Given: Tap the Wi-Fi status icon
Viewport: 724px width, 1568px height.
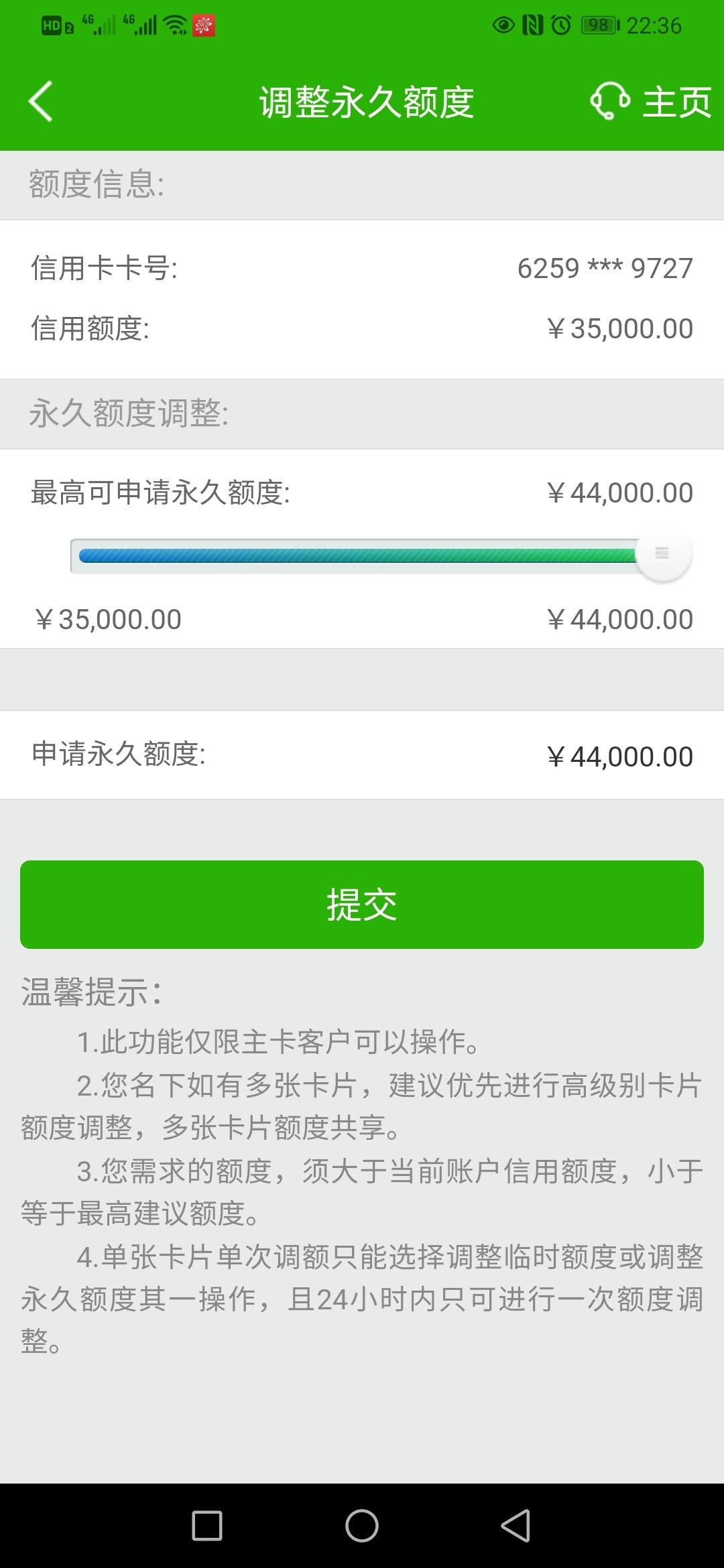Looking at the screenshot, I should (x=176, y=25).
